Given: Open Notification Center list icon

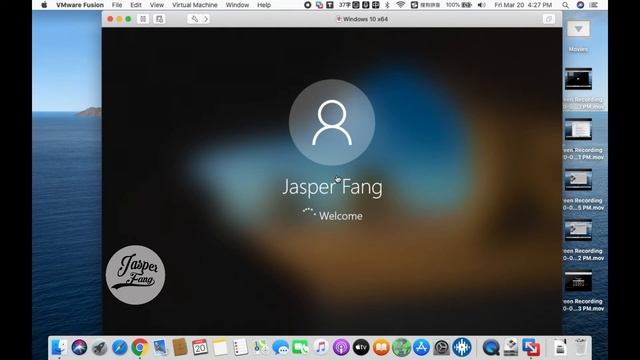Looking at the screenshot, I should [594, 5].
